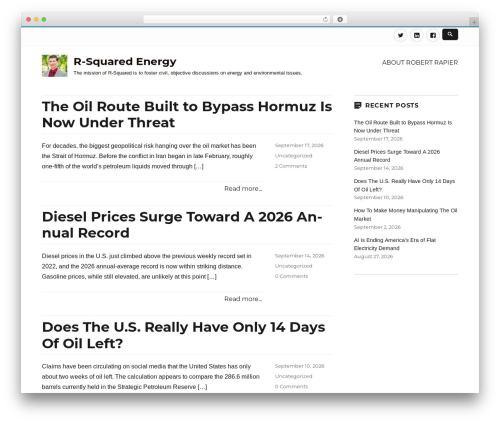Click sidebar date September 14, 2026
The height and width of the screenshot is (423, 500).
tap(378, 168)
